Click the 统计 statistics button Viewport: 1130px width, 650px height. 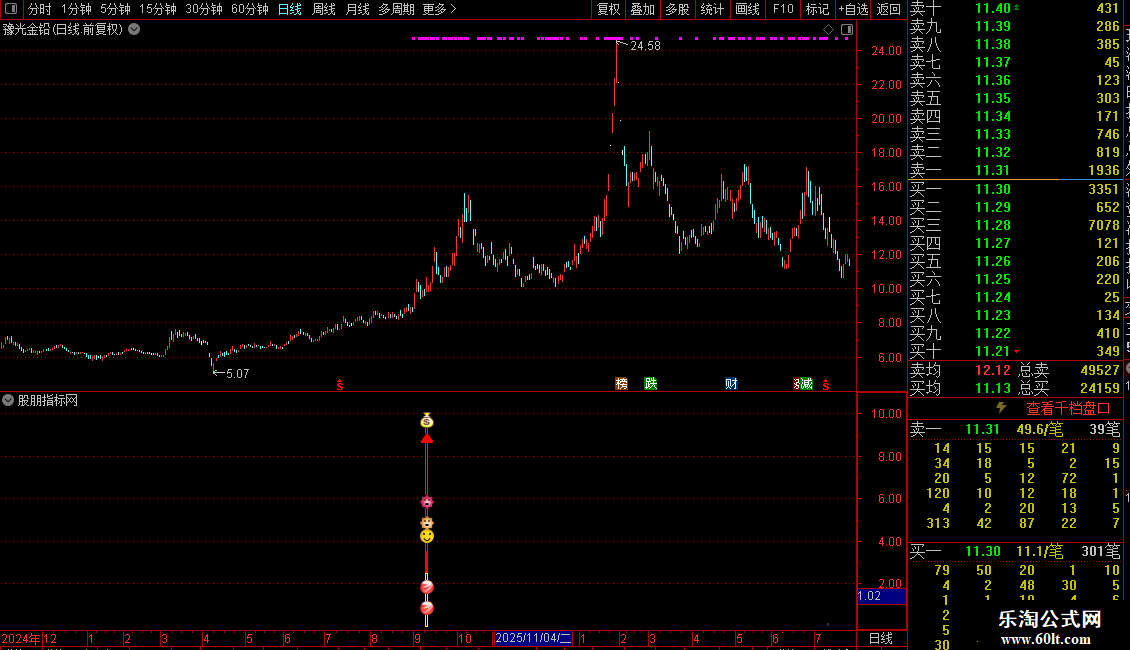tap(712, 9)
